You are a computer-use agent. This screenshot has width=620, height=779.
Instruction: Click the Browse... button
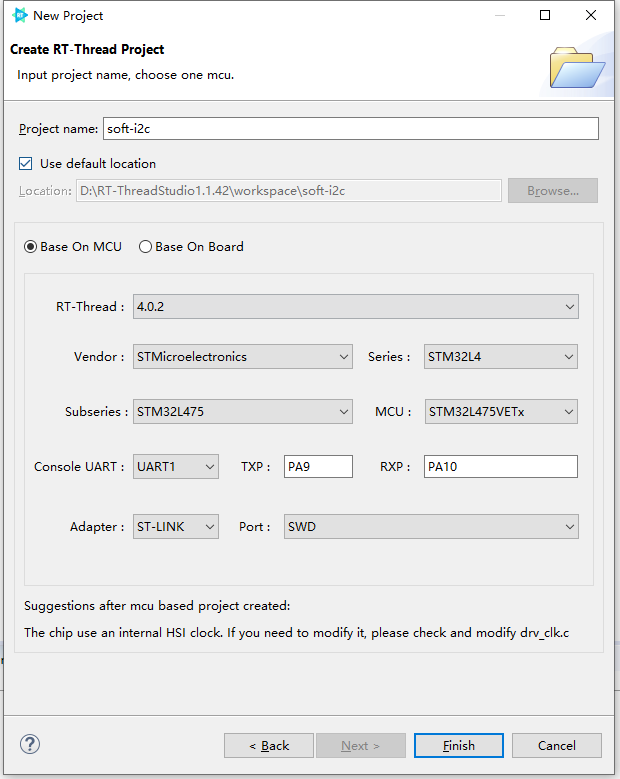point(553,191)
